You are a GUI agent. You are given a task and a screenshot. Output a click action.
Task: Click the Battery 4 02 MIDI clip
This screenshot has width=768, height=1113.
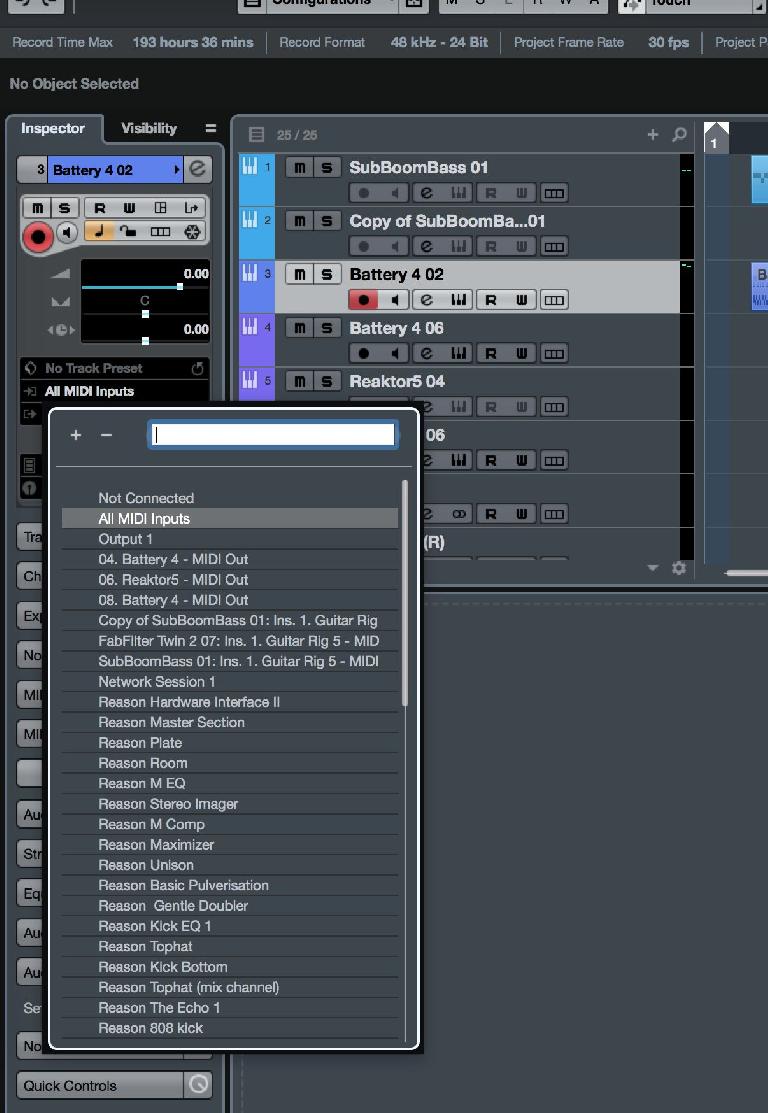(759, 287)
